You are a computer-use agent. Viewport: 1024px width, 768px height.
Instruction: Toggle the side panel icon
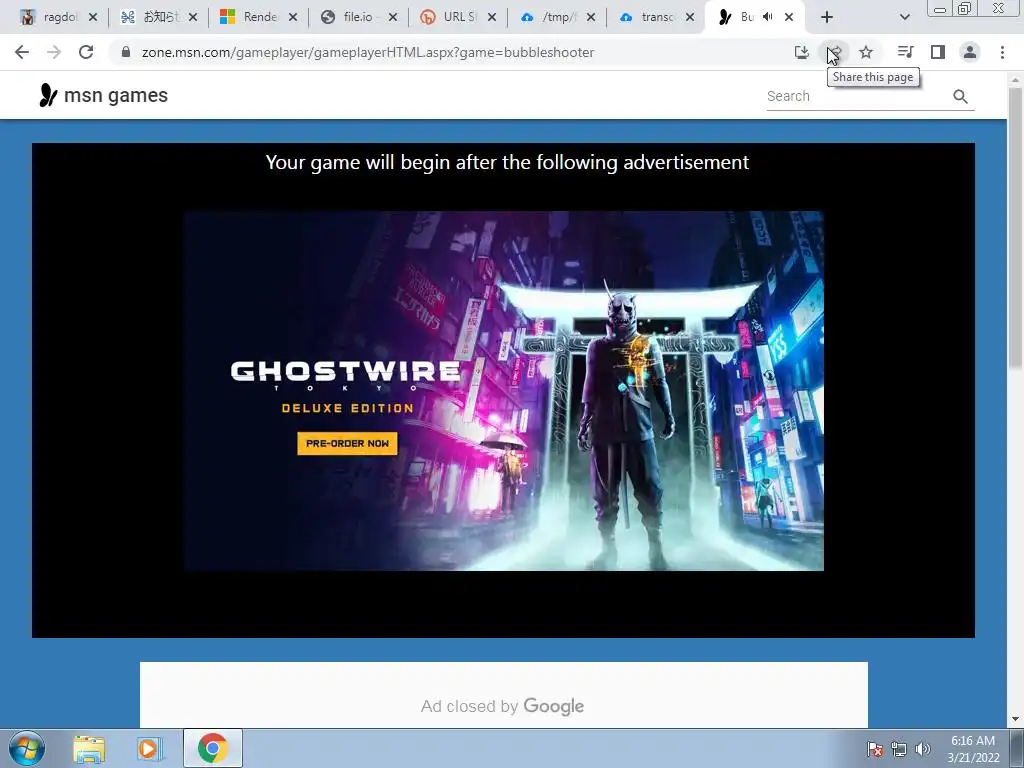pos(938,52)
